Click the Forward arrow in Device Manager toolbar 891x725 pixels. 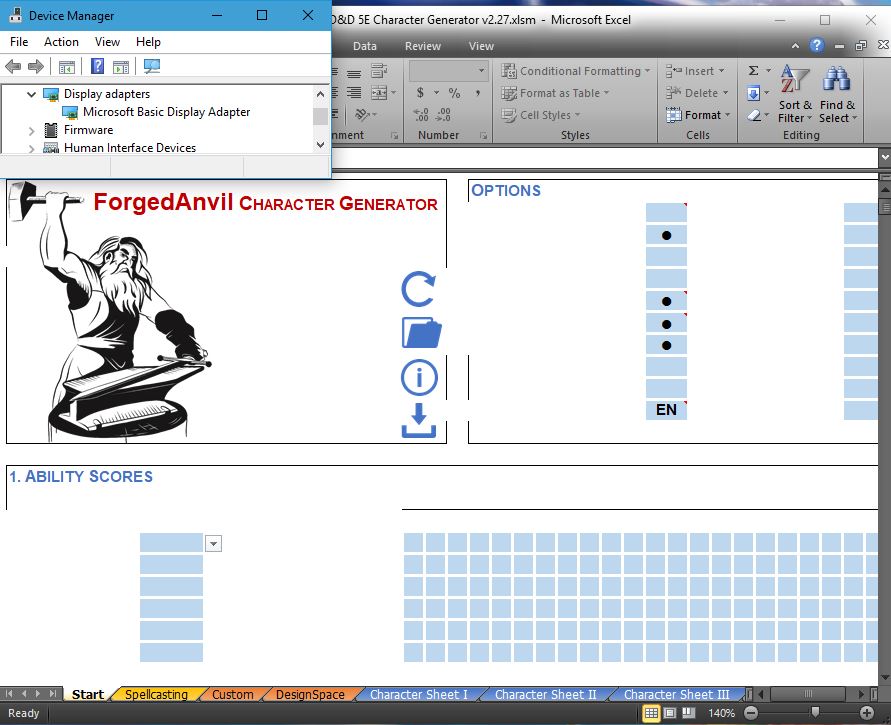point(36,66)
